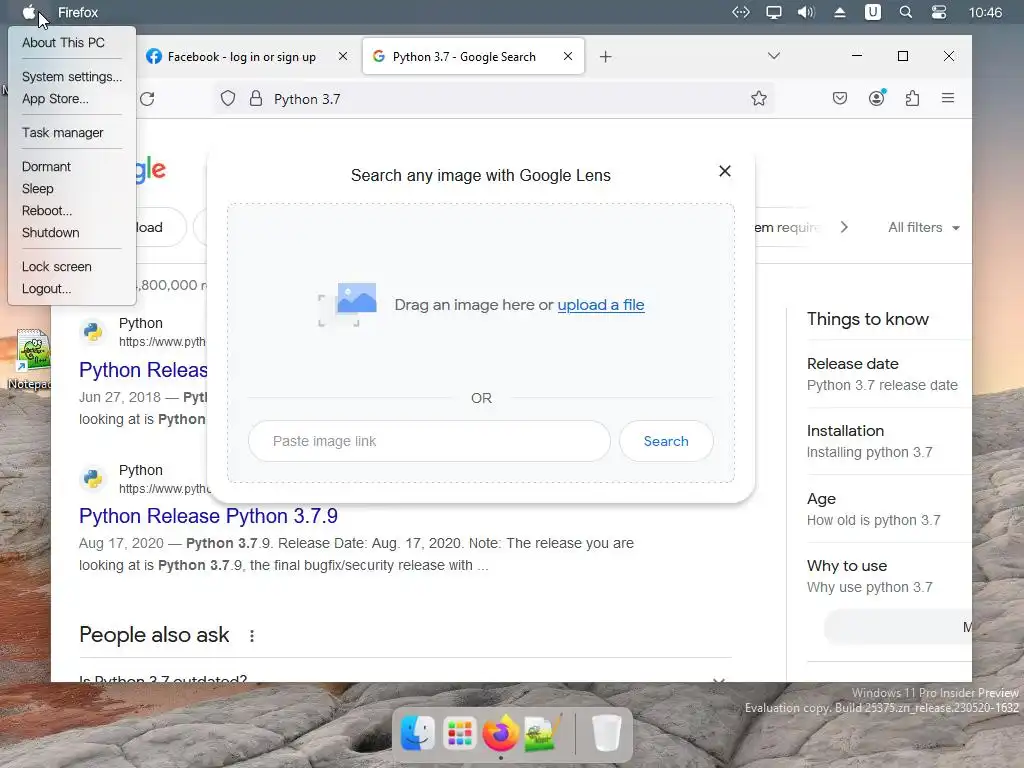Select the Dormant menu option
The height and width of the screenshot is (768, 1024).
tap(46, 167)
